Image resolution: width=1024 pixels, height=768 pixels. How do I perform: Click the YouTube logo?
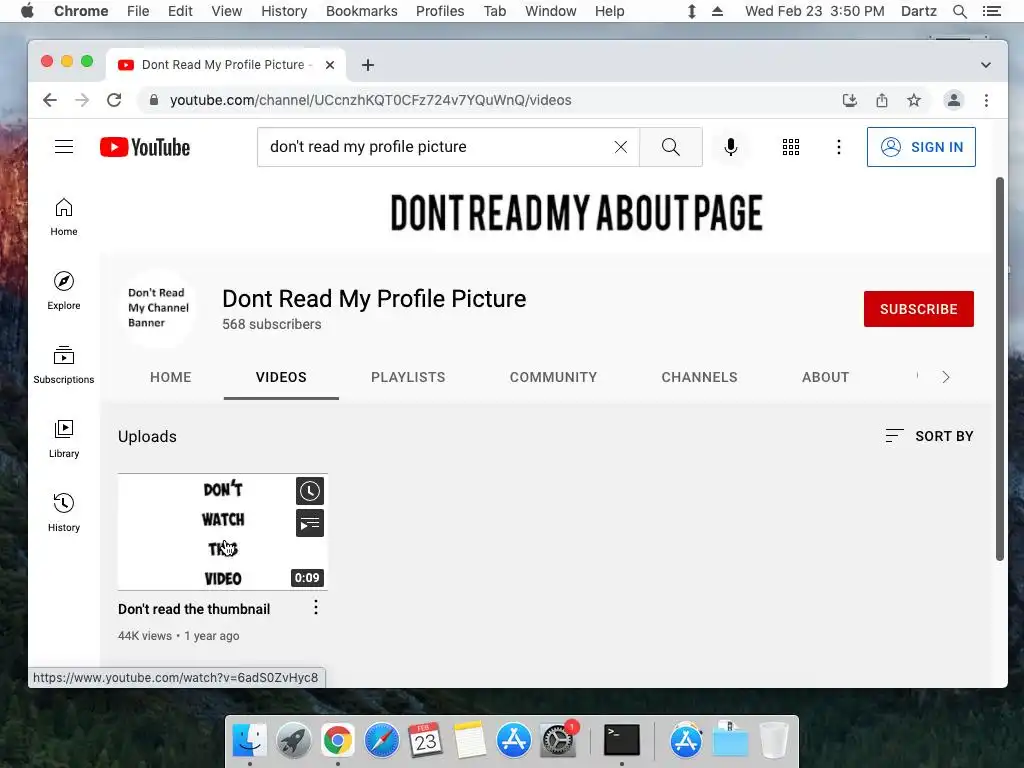click(145, 147)
